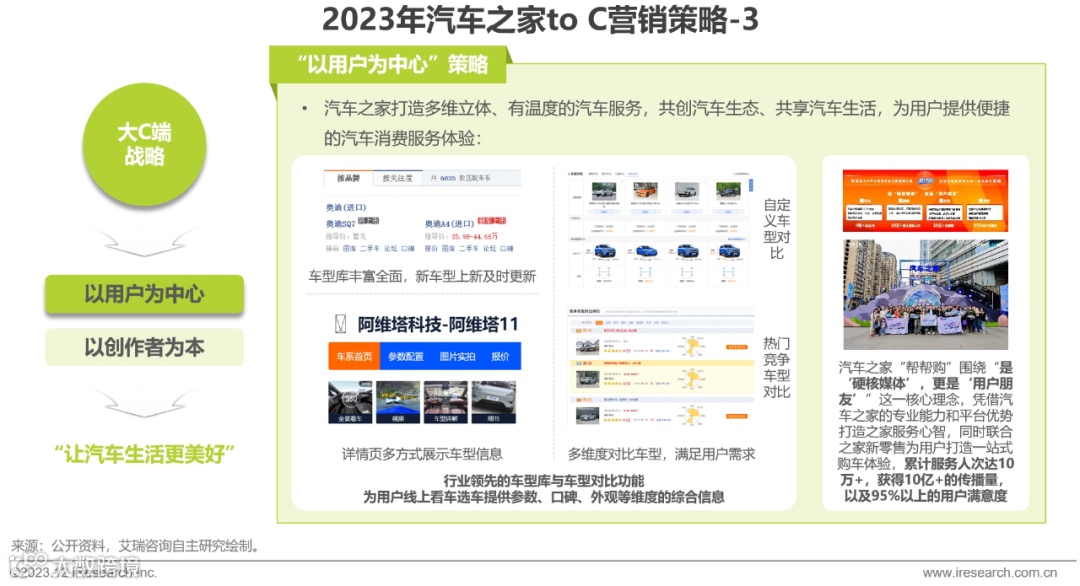Open the outdoor group photo
1080x586 pixels.
click(925, 294)
